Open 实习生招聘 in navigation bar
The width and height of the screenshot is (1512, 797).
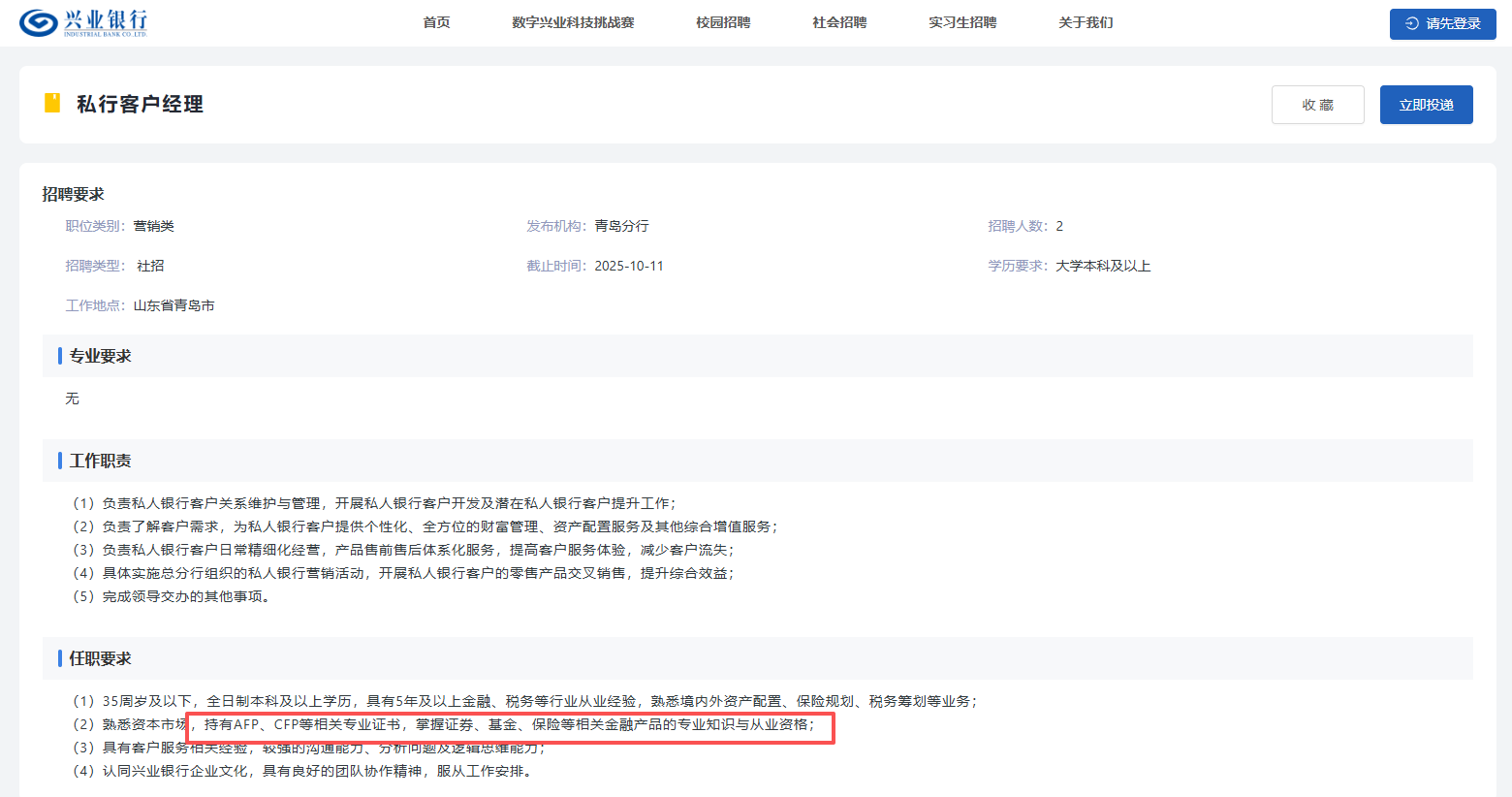[962, 22]
